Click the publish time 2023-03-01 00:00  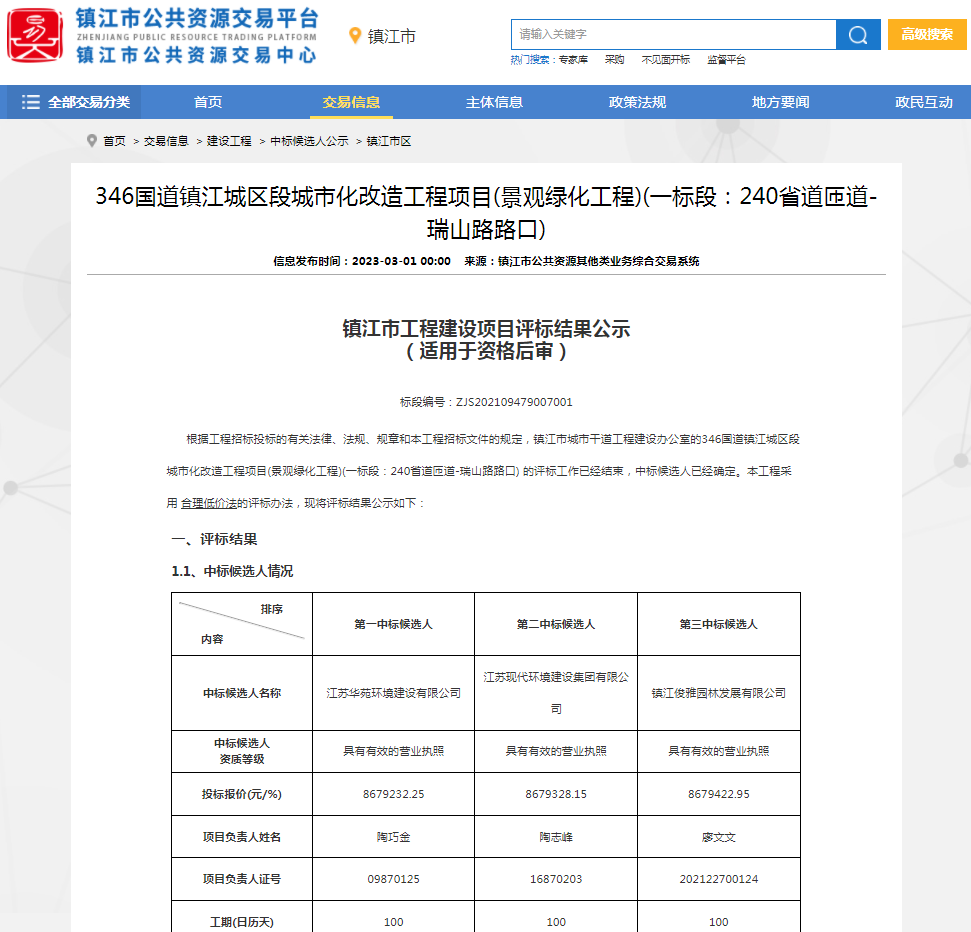(401, 261)
